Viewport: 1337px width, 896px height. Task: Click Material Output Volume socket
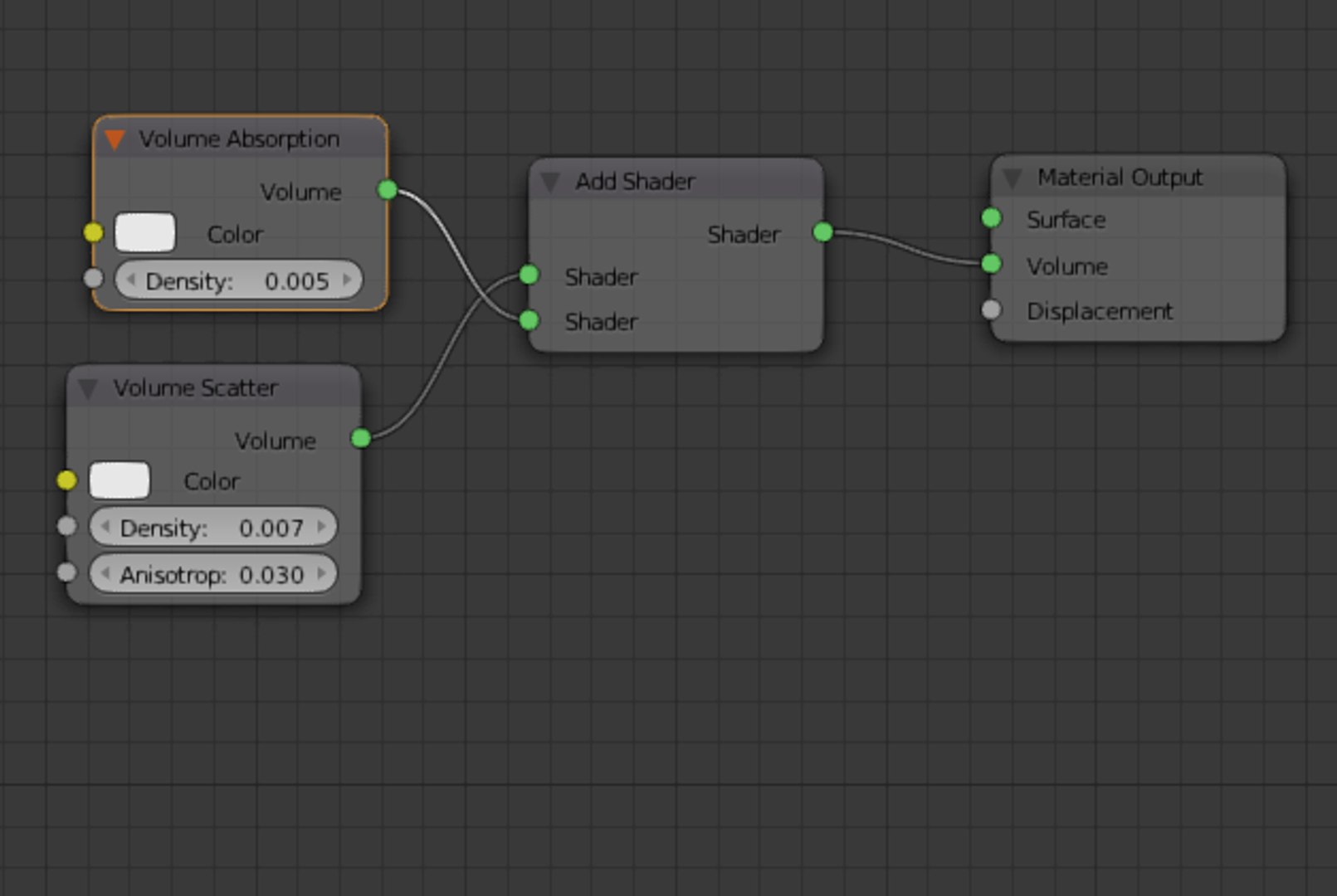tap(991, 264)
